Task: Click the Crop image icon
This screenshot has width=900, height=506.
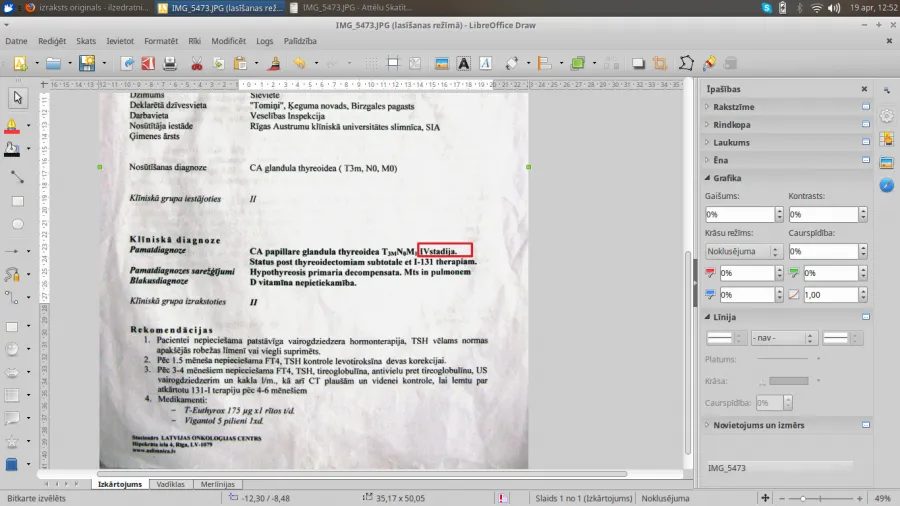Action: point(660,63)
